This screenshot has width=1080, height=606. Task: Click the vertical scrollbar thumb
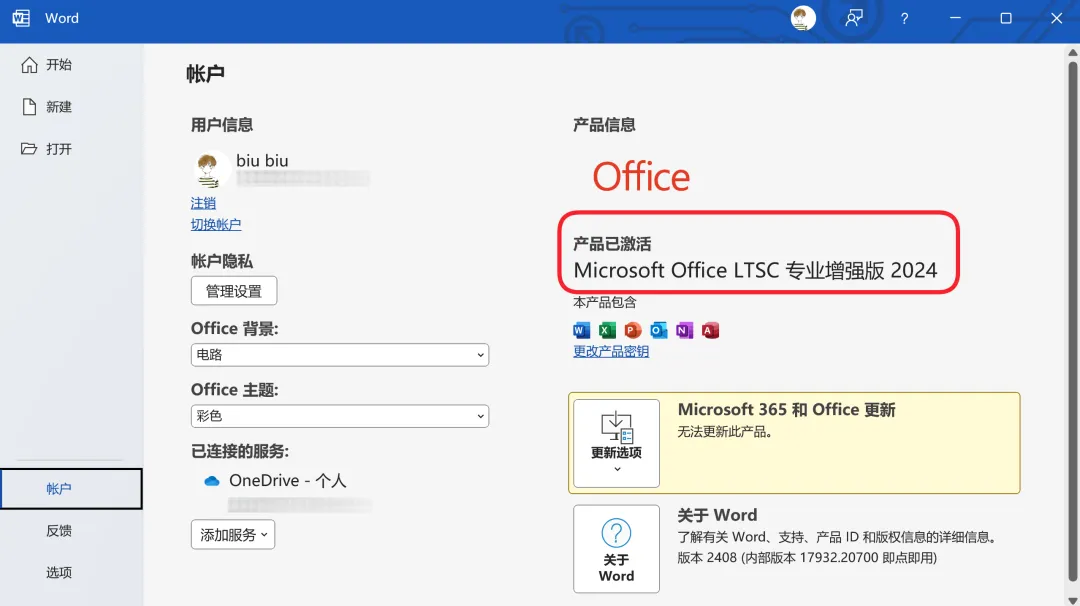[x=1073, y=322]
